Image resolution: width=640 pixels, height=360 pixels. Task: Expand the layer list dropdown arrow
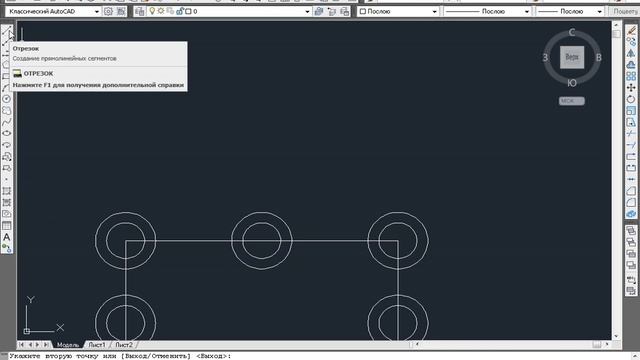(307, 11)
